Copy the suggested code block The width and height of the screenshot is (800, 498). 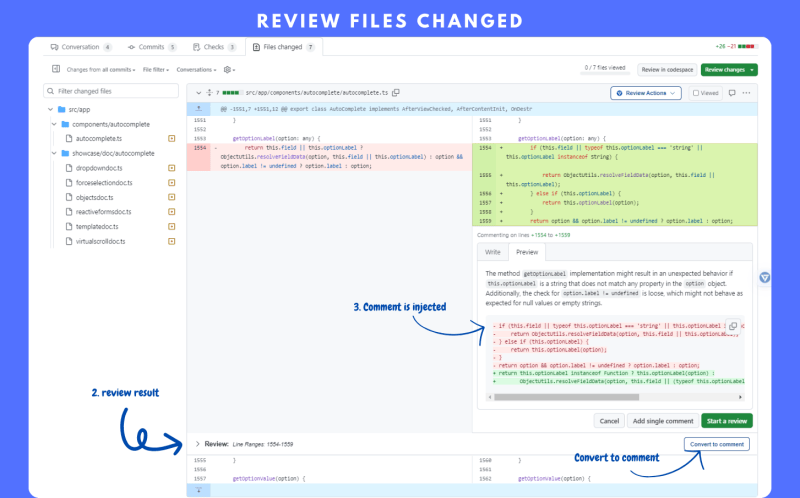click(733, 326)
